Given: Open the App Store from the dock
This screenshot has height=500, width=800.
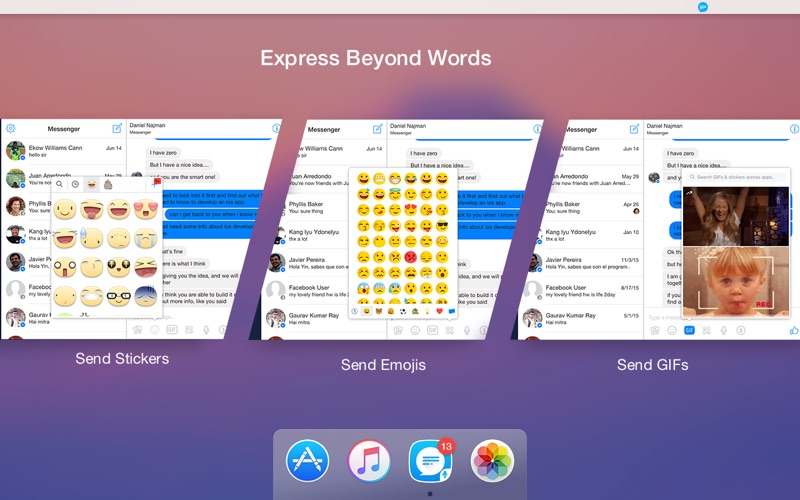Looking at the screenshot, I should point(307,461).
